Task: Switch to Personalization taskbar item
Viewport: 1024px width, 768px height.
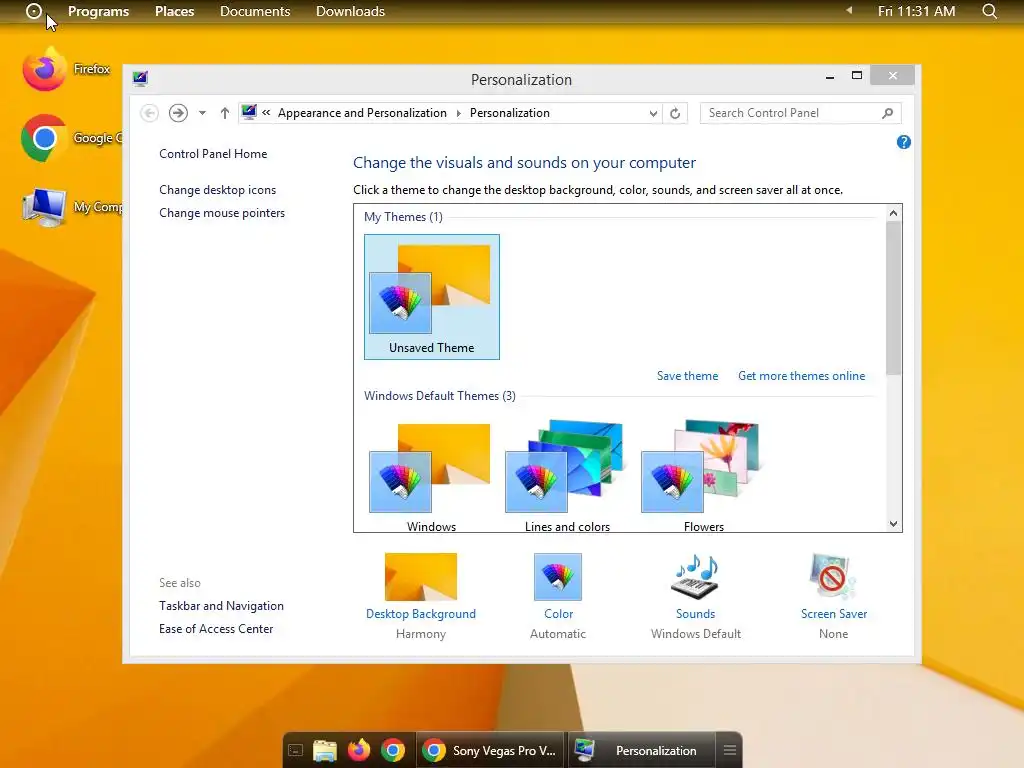Action: click(x=641, y=750)
